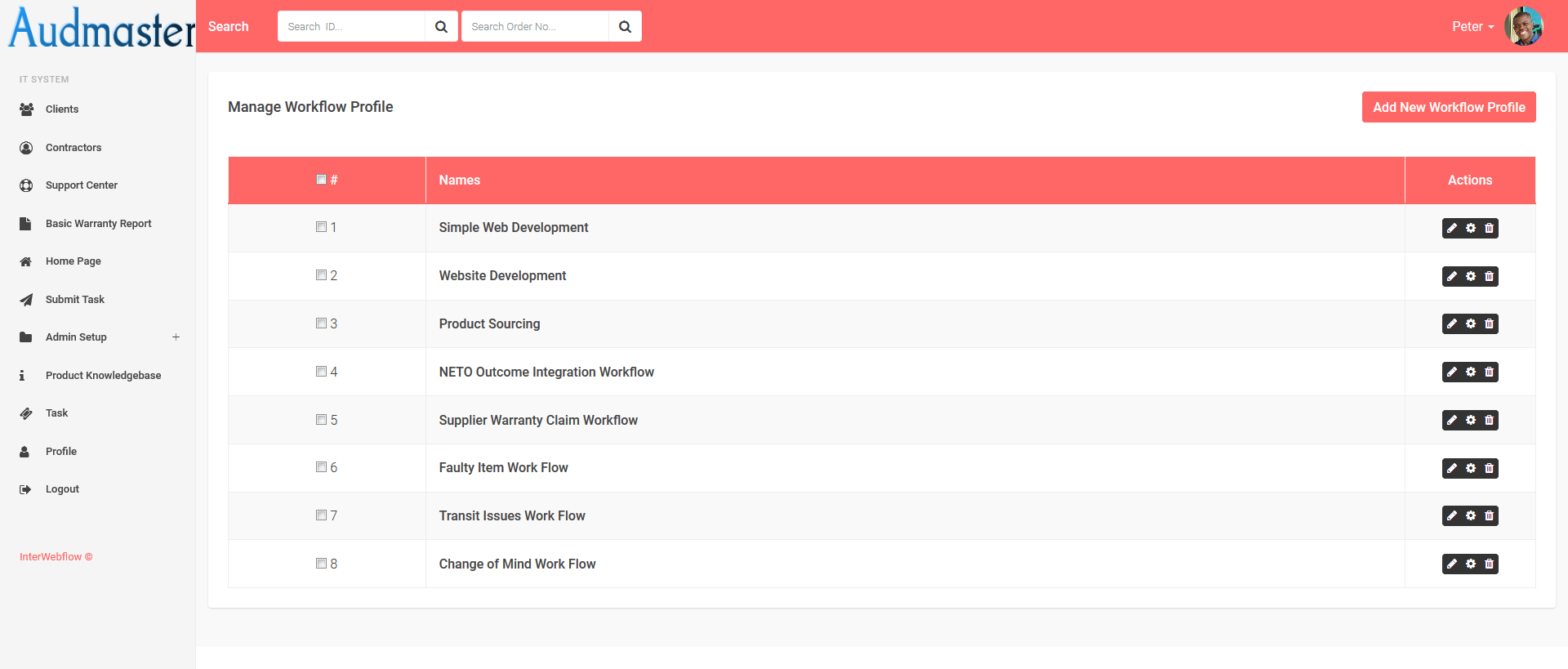Click Add New Workflow Profile button

pos(1449,107)
